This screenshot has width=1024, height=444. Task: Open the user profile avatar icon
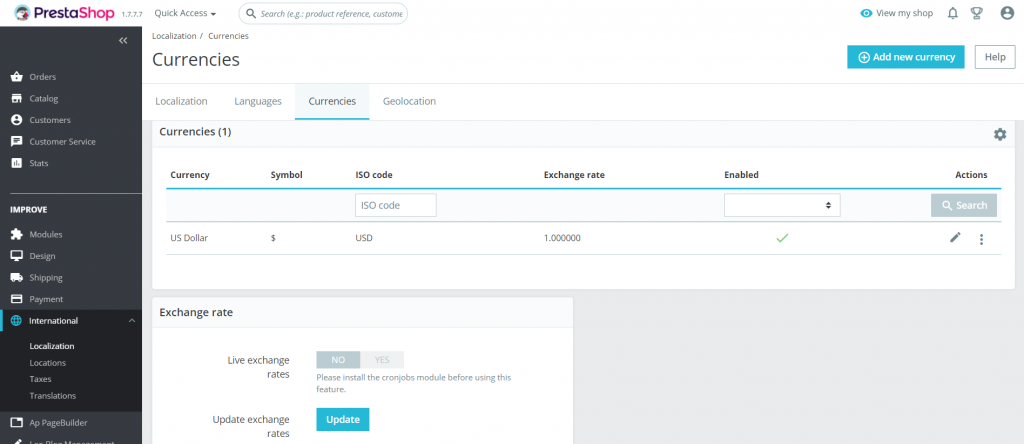1006,13
